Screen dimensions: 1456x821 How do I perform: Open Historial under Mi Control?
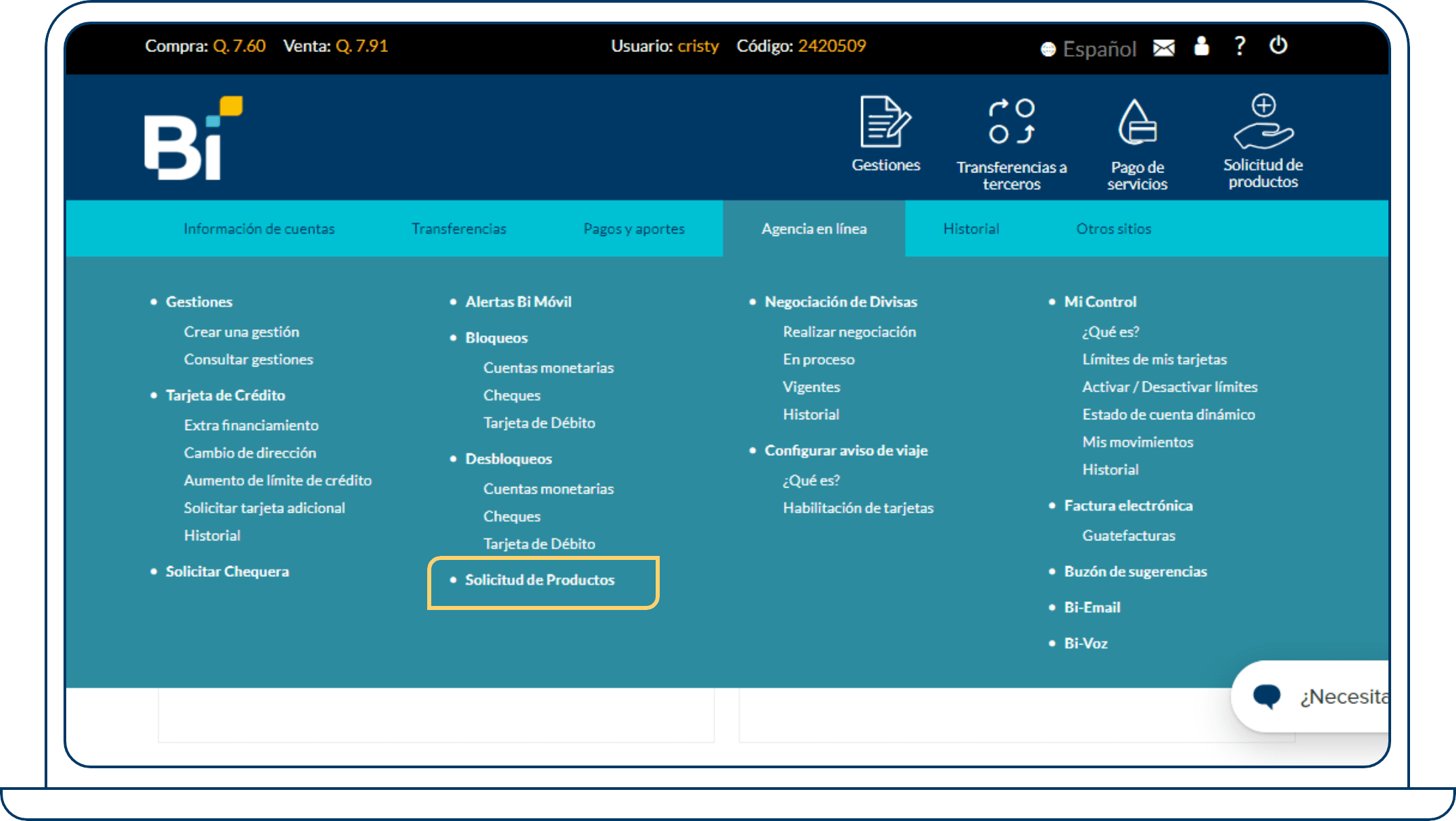(1110, 469)
